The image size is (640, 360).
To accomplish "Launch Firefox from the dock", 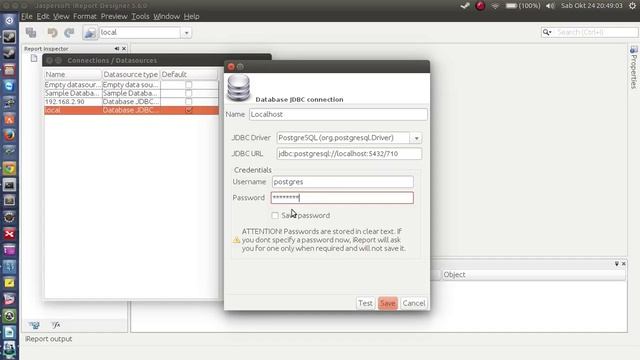I will 9,135.
